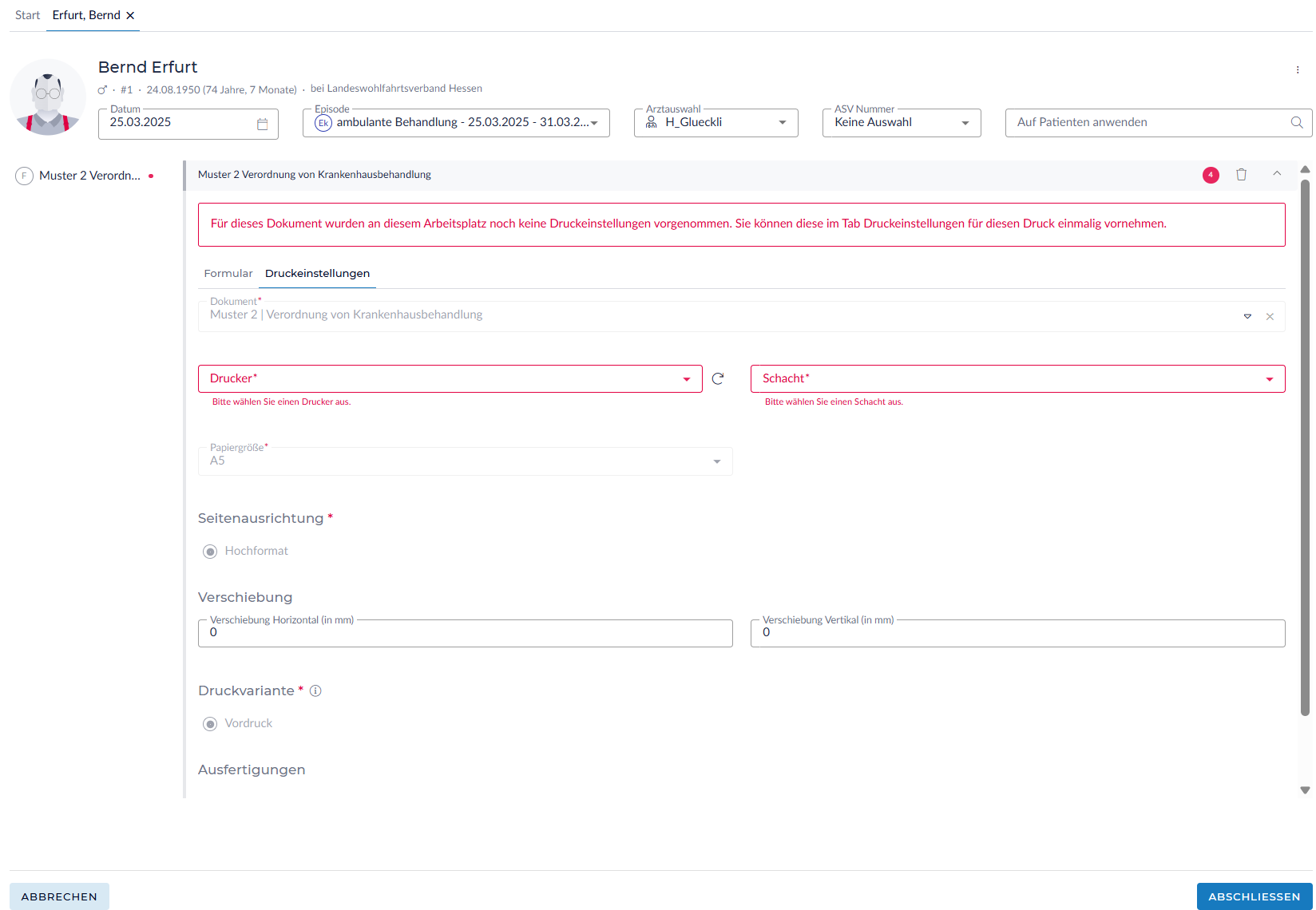The image size is (1316, 910).
Task: Clear the Dokument field with X icon
Action: [x=1270, y=317]
